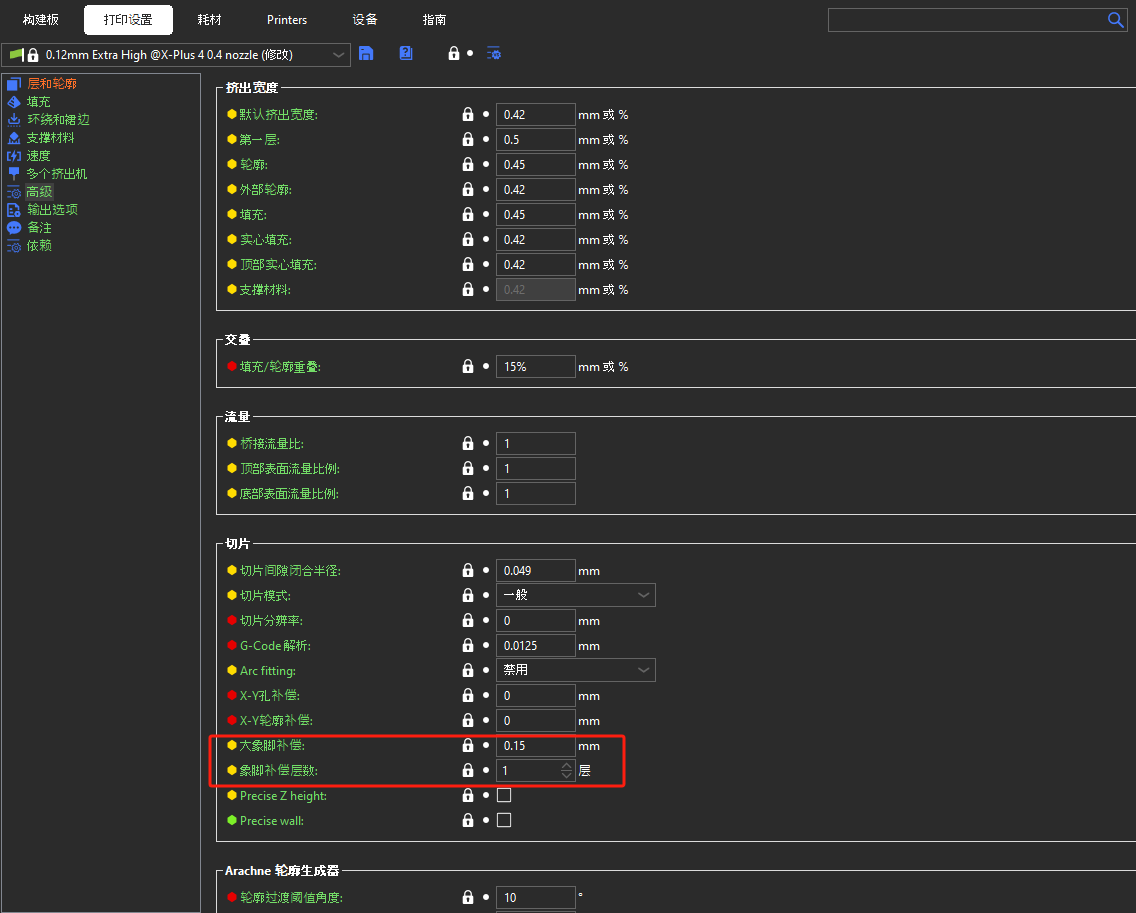1136x913 pixels.
Task: Click the 默认挤出宽度 label
Action: [x=279, y=114]
